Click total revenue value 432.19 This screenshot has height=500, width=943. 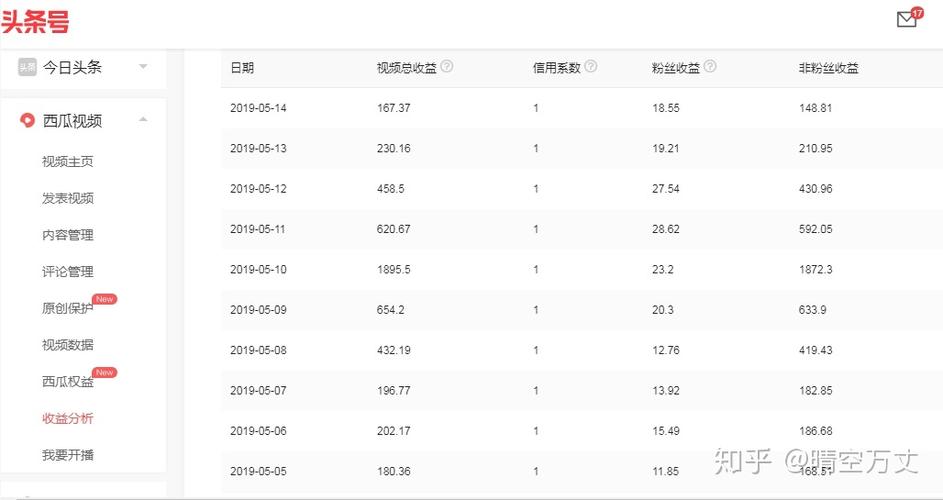coord(394,350)
